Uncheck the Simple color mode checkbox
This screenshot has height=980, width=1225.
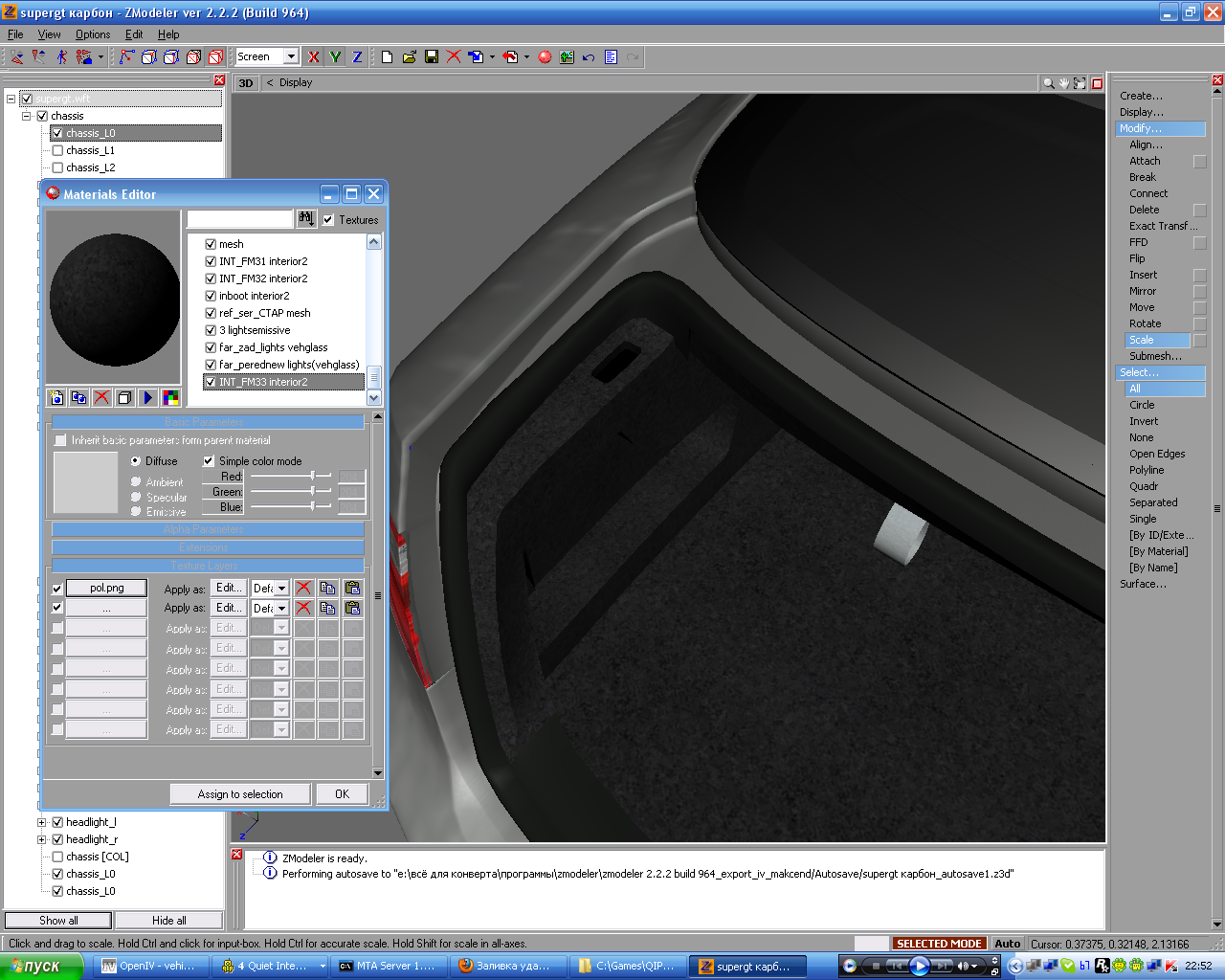pyautogui.click(x=209, y=460)
